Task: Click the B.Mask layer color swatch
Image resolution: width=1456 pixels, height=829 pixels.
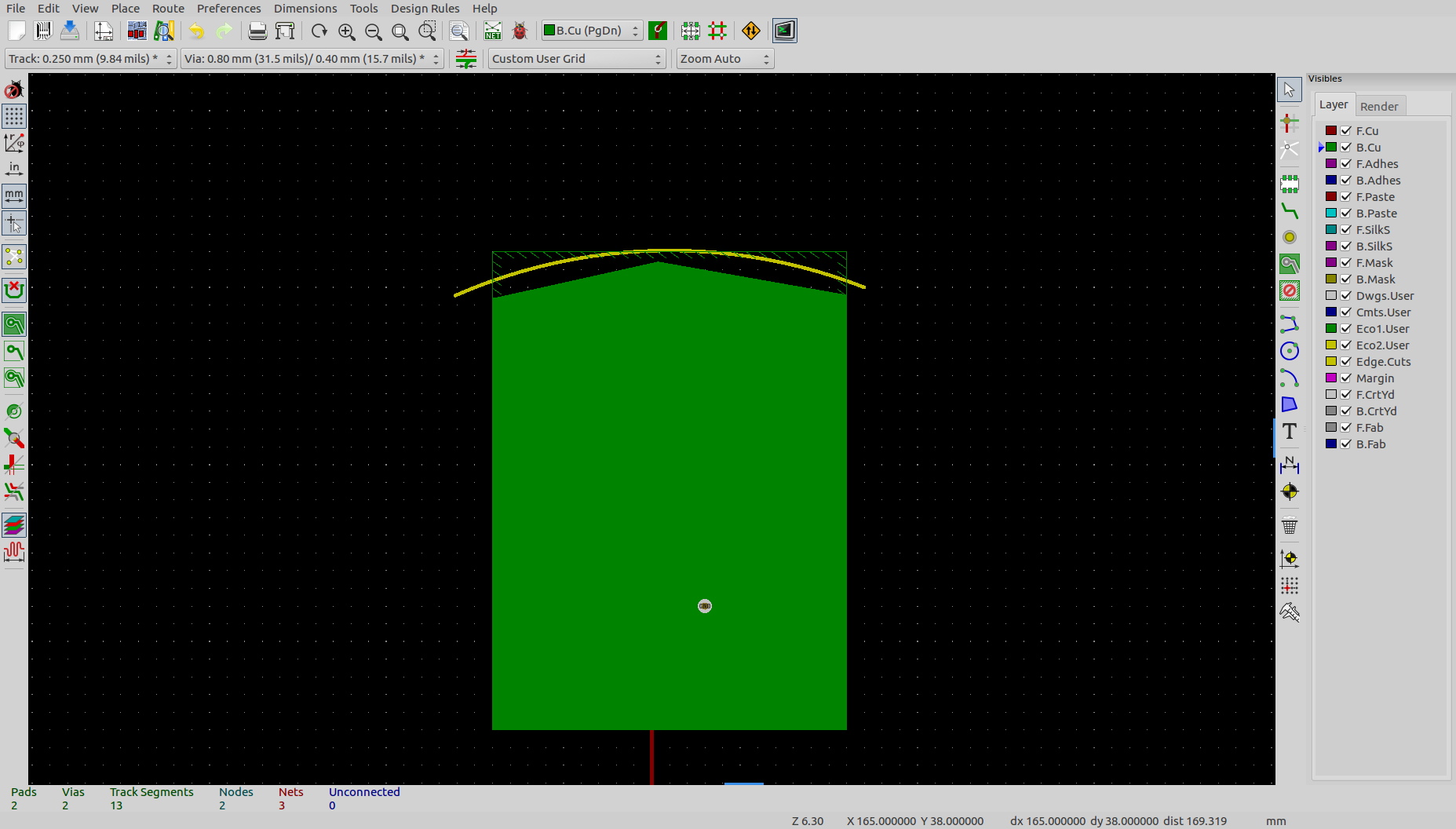Action: click(1331, 279)
